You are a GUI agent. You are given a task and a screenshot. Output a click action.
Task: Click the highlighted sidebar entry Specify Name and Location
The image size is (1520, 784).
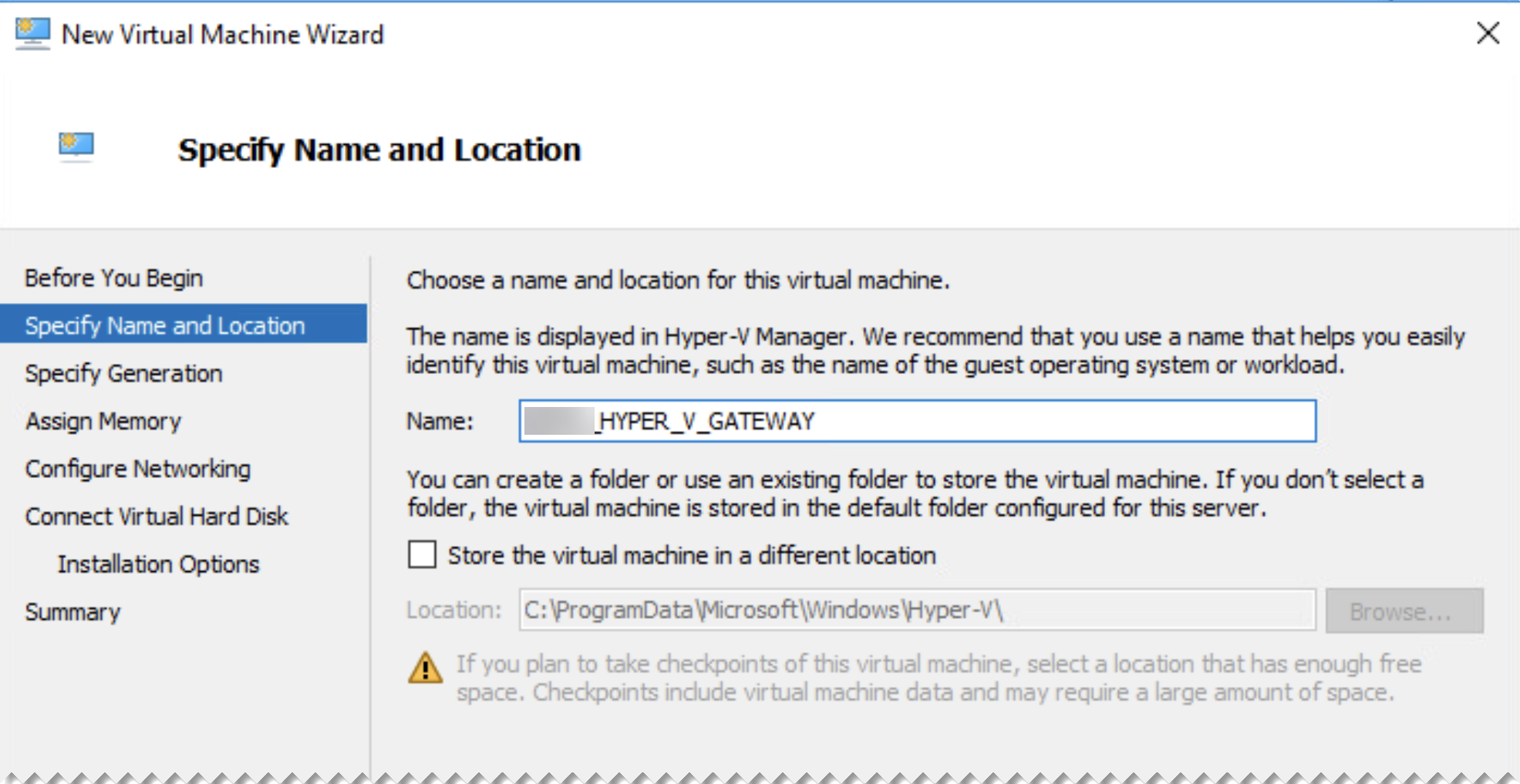(x=165, y=325)
